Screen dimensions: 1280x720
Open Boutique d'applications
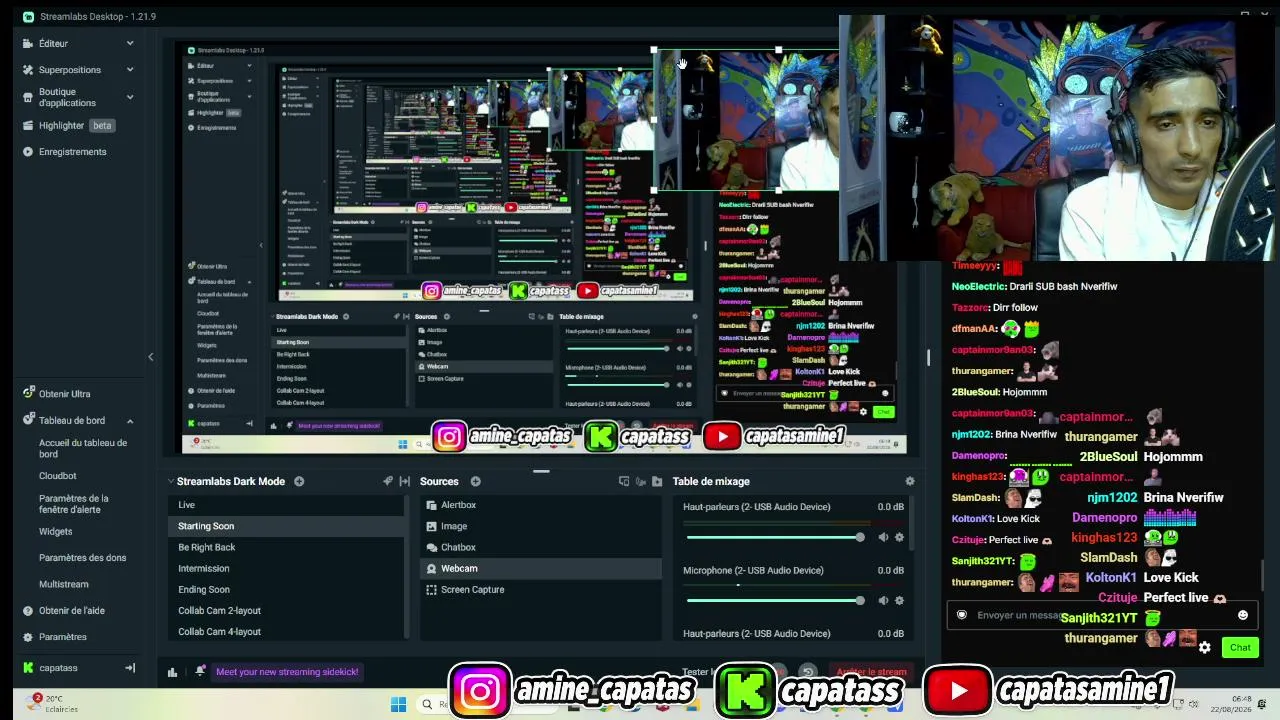click(67, 97)
